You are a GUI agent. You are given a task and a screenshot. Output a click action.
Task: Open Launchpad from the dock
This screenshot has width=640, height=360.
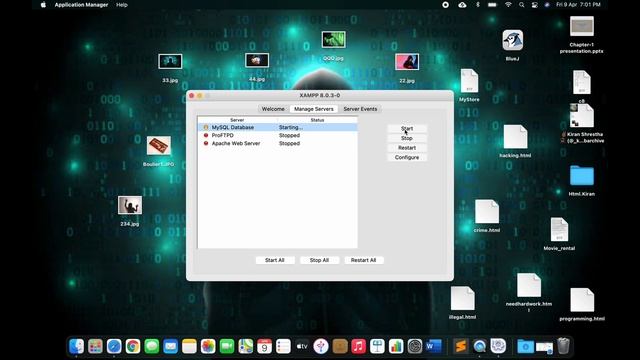pos(95,346)
